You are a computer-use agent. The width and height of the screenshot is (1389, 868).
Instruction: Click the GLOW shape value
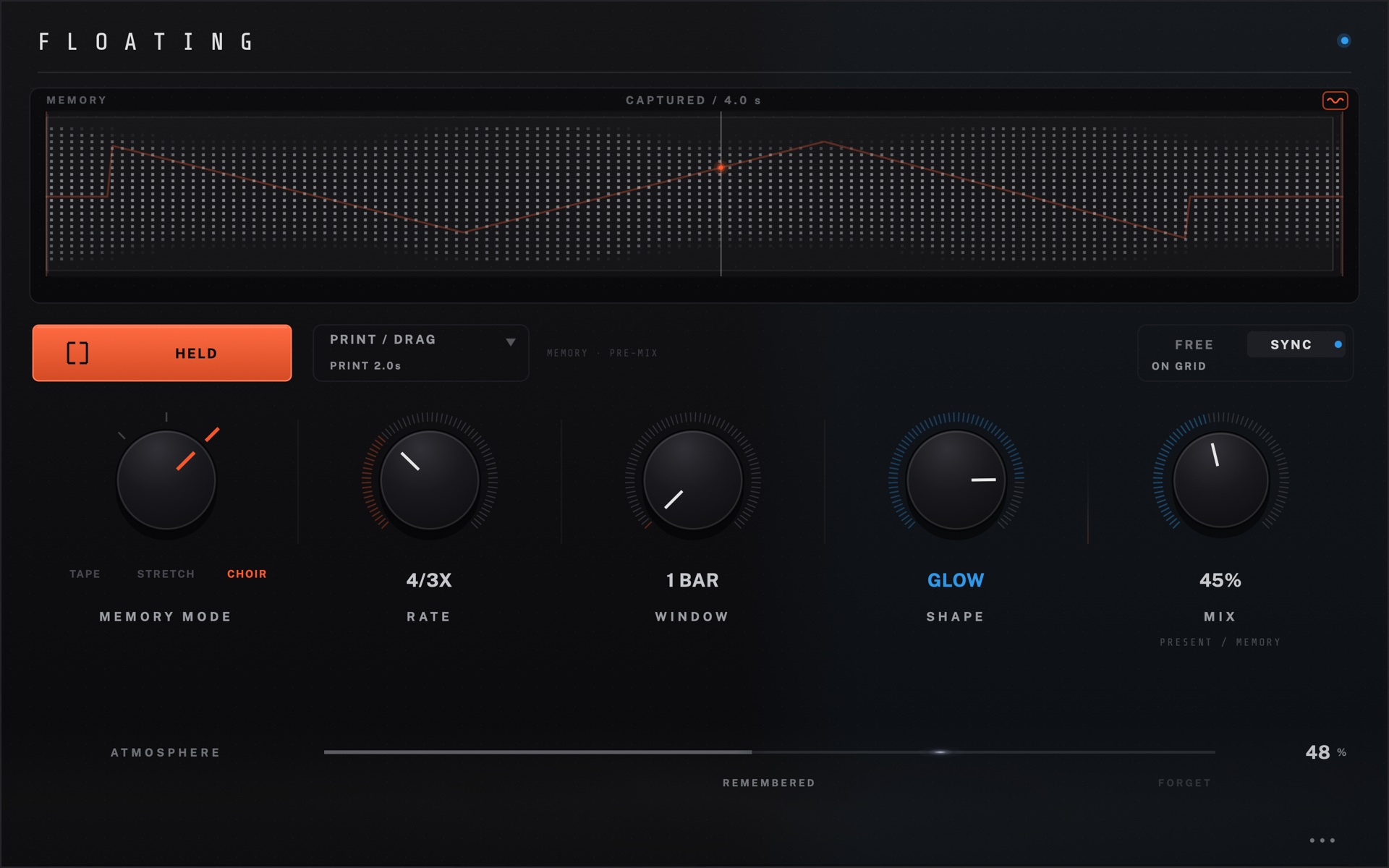pyautogui.click(x=956, y=580)
